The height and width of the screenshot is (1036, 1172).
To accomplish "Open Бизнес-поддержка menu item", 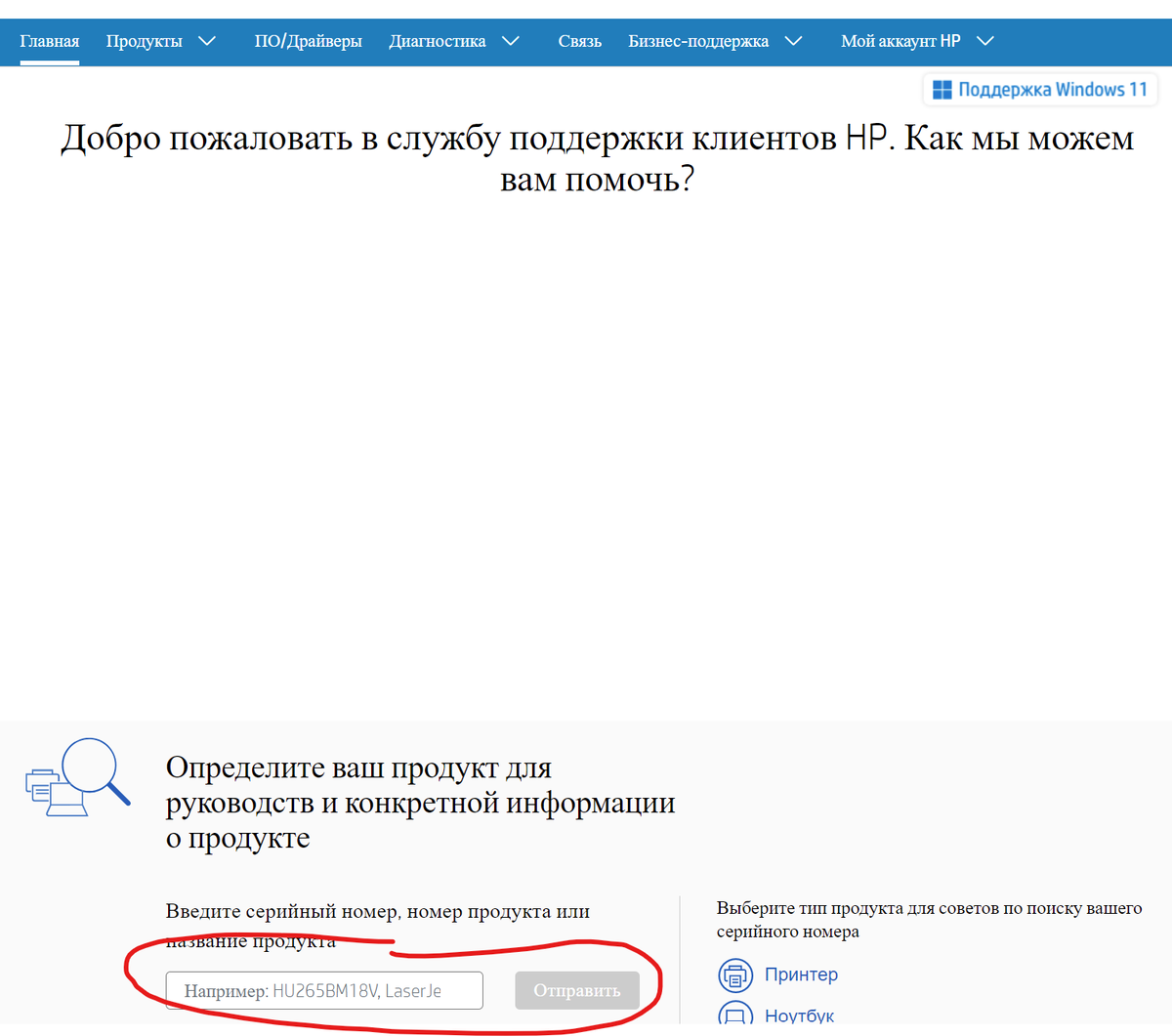I will 698,41.
